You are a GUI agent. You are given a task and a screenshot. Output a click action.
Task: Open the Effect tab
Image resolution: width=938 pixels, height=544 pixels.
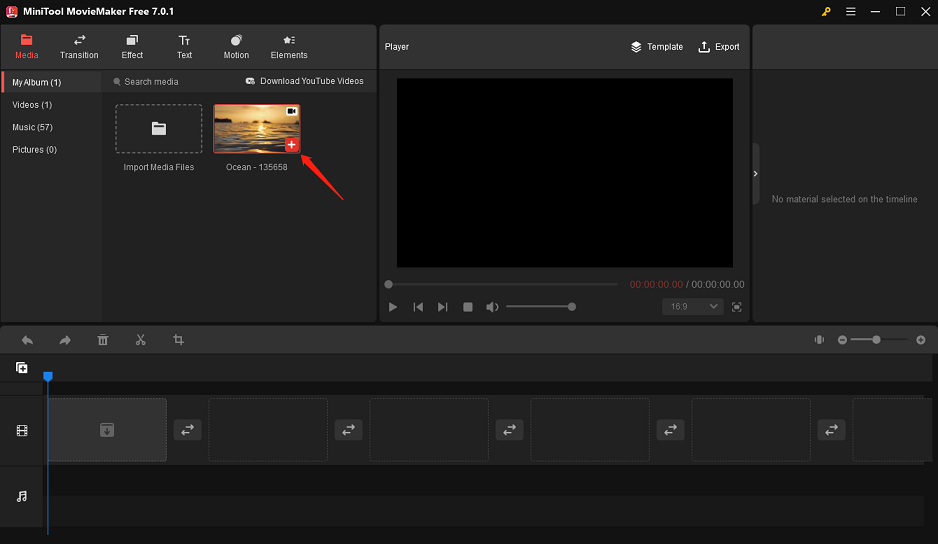tap(132, 47)
